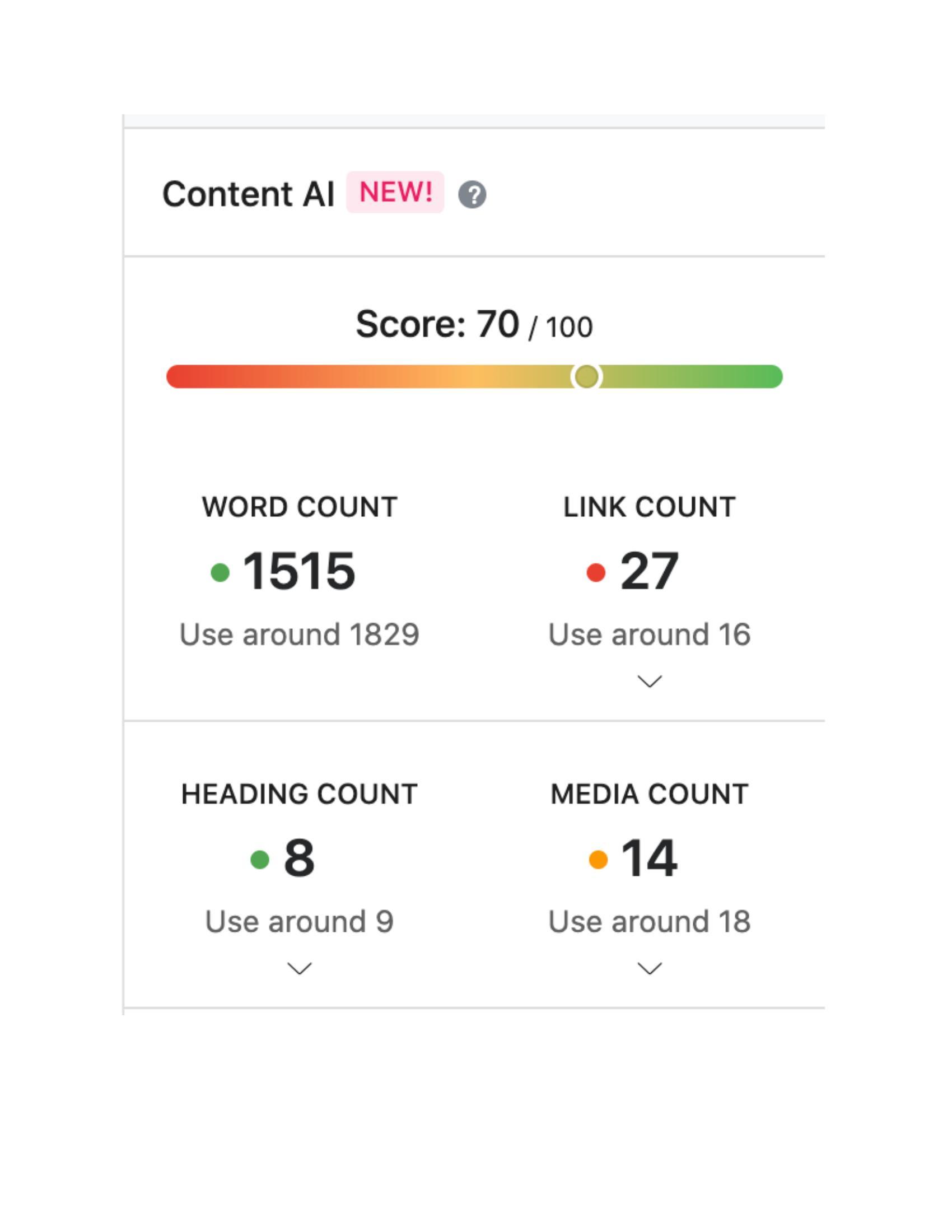Click the green dot beside 1515
Screen dimensions: 952x1232
click(x=220, y=572)
